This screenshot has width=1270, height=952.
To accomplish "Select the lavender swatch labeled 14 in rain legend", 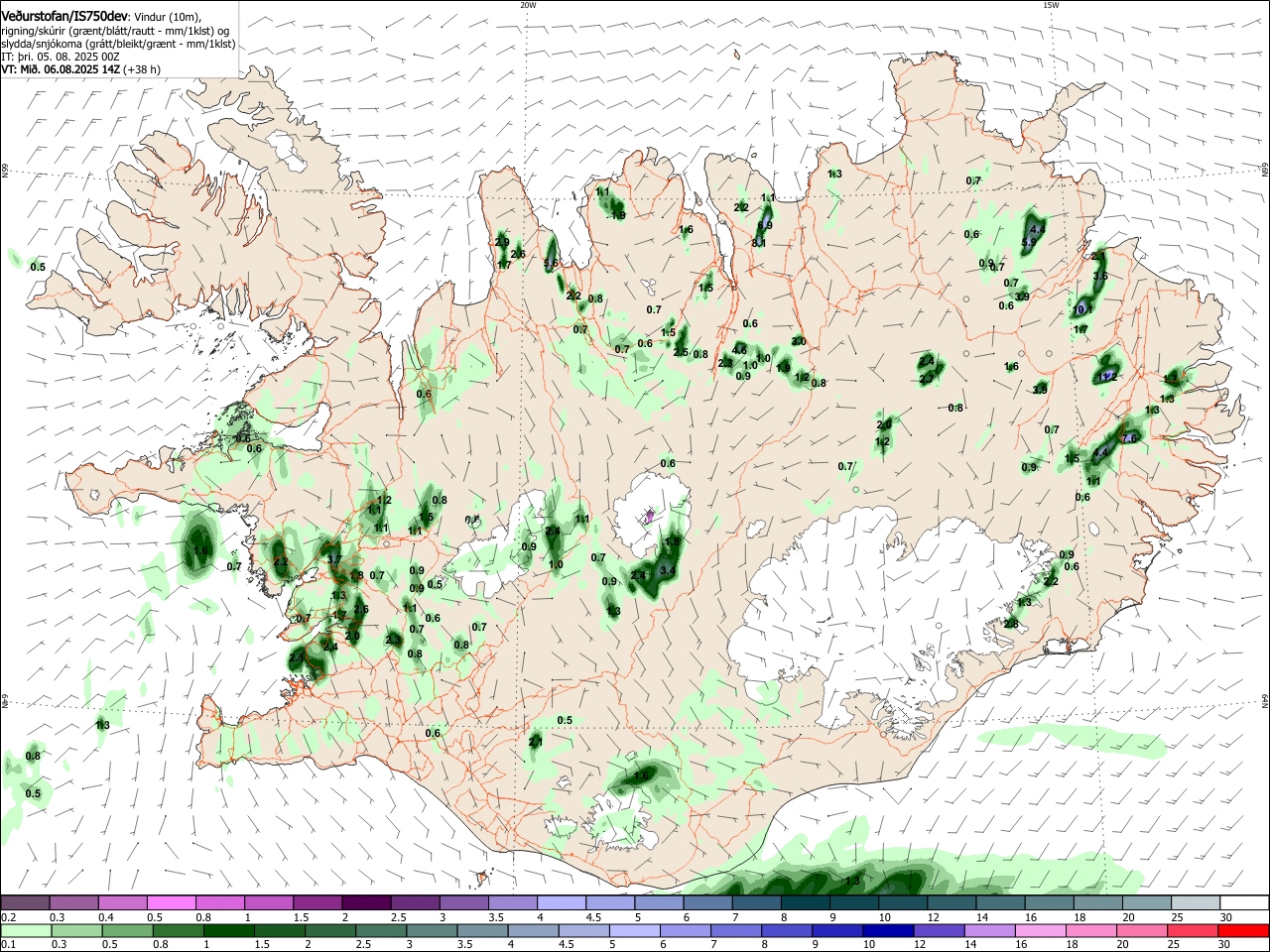I will (x=988, y=930).
